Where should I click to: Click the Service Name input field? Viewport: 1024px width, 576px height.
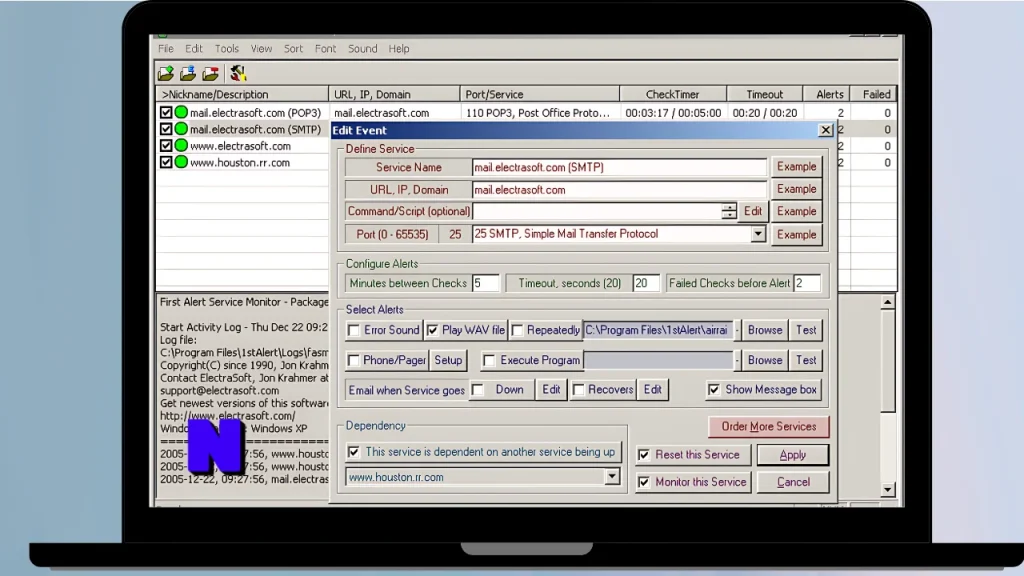619,167
